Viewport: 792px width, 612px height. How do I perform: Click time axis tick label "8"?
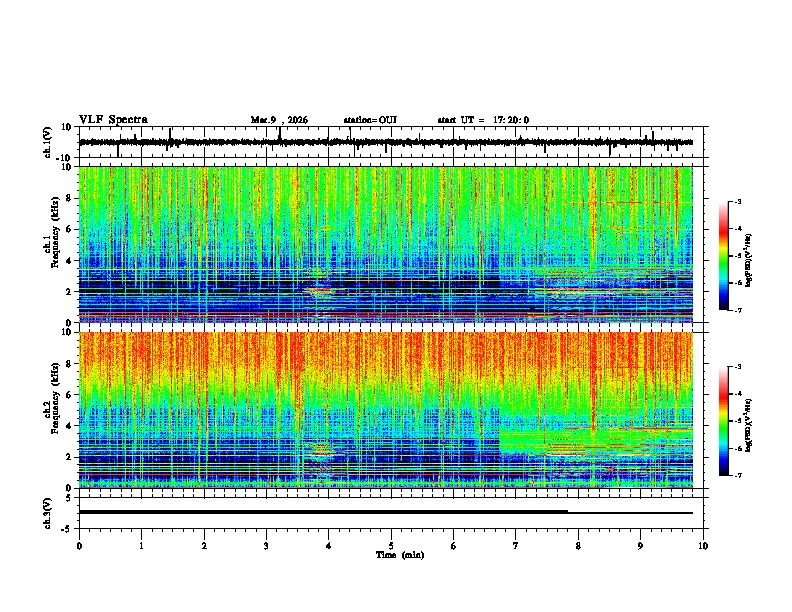coord(578,546)
